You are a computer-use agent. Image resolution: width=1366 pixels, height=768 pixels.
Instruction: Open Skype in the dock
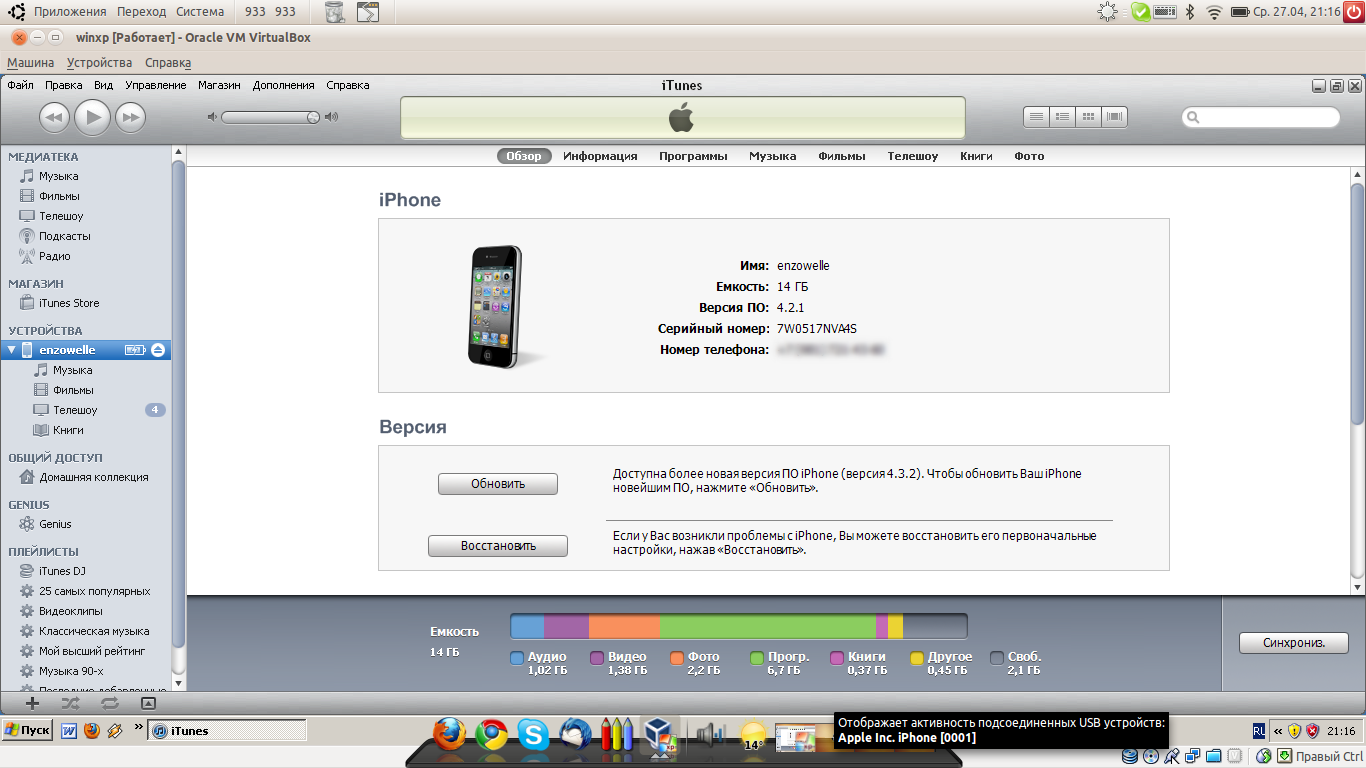[533, 736]
